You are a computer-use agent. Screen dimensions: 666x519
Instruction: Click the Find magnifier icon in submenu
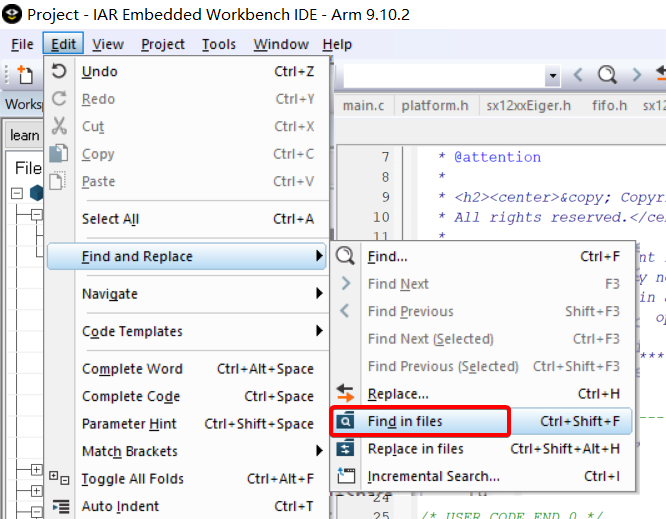(346, 257)
